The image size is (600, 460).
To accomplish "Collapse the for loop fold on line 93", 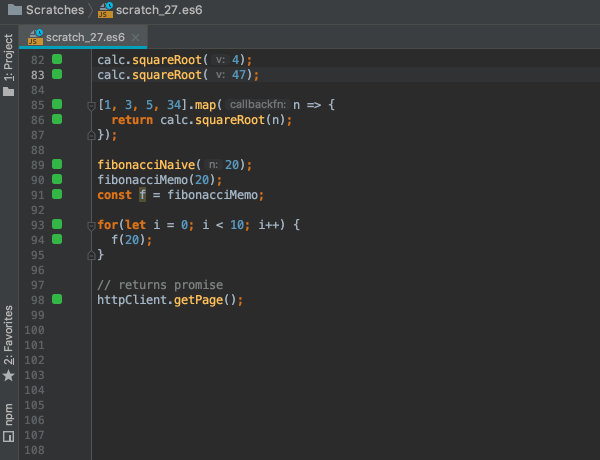I will 91,226.
